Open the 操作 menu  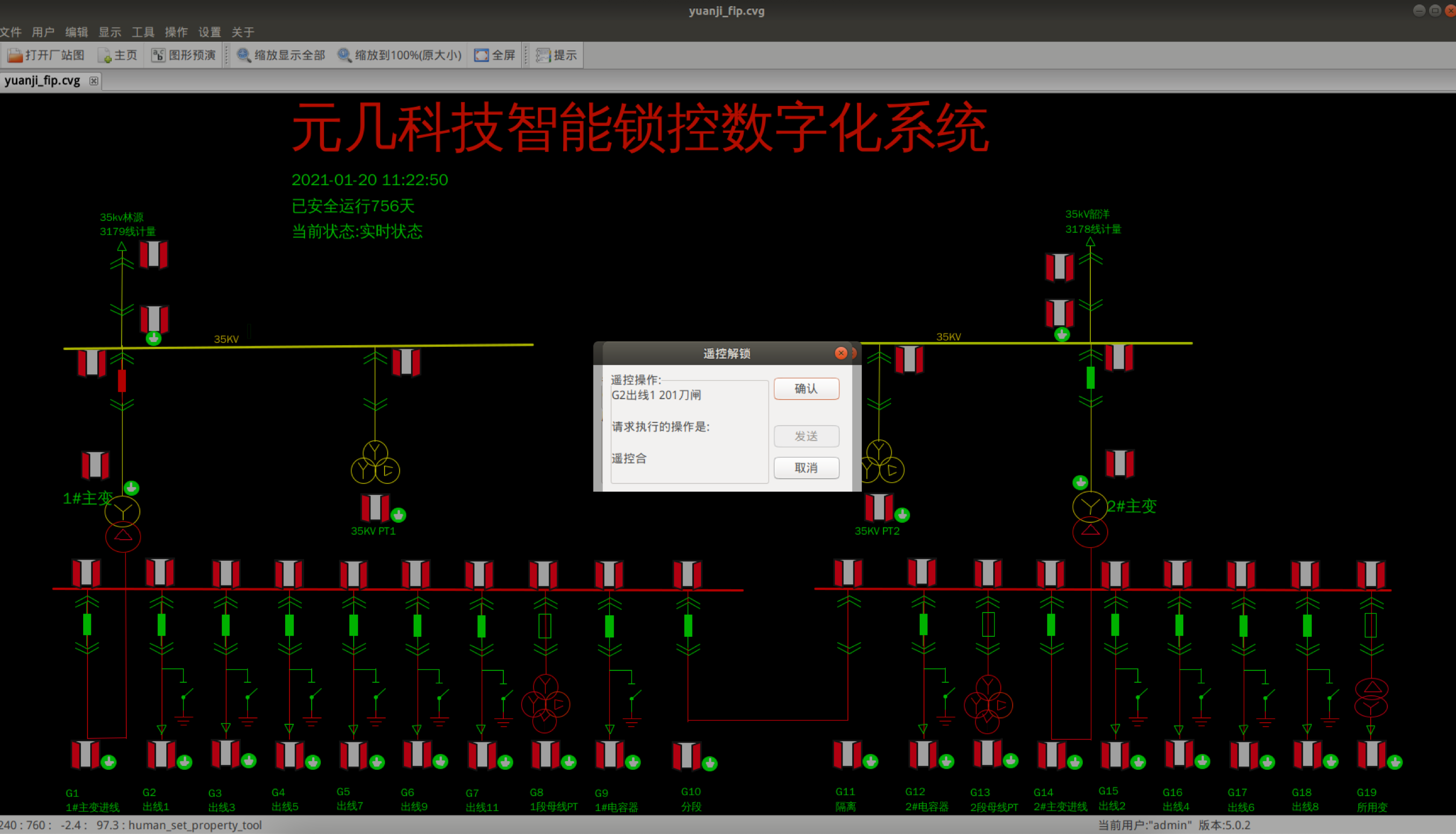[x=176, y=32]
